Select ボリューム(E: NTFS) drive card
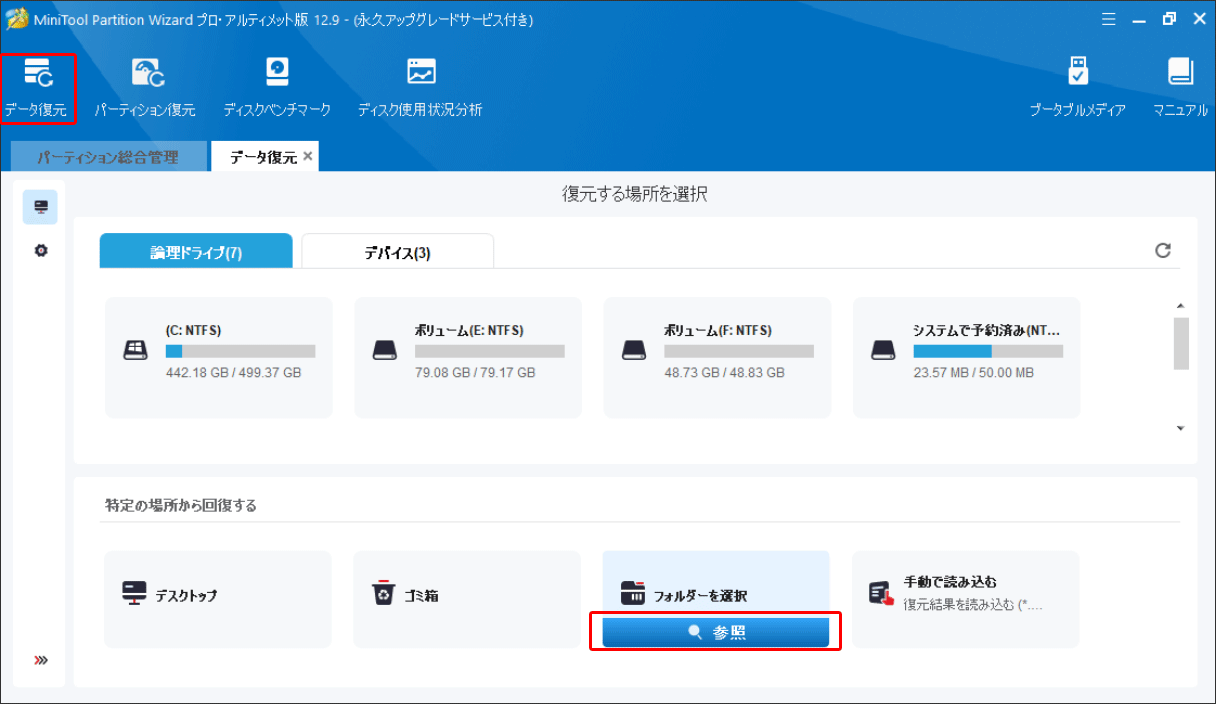The height and width of the screenshot is (704, 1216). pos(467,357)
